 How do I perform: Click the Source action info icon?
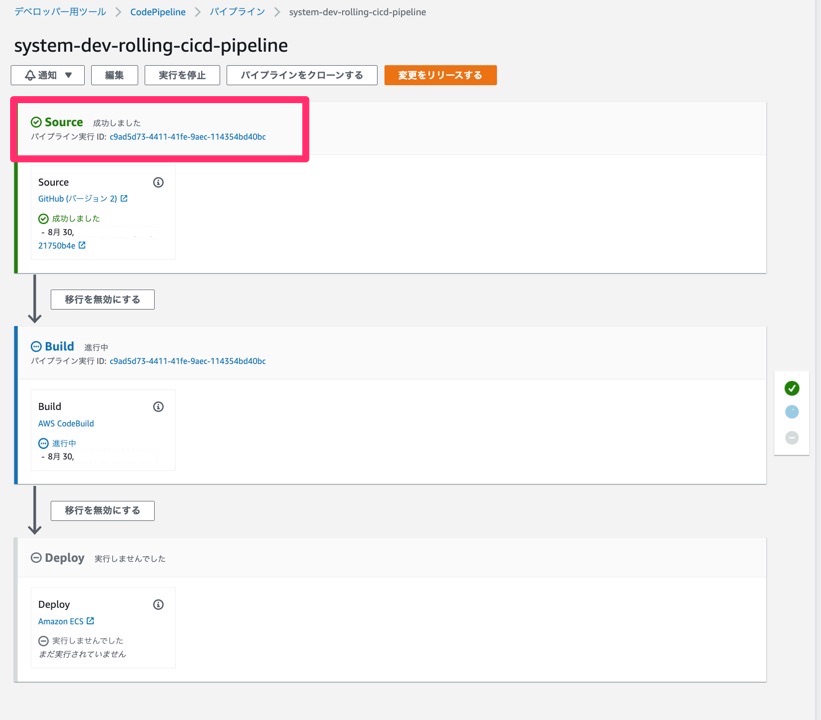pyautogui.click(x=158, y=183)
